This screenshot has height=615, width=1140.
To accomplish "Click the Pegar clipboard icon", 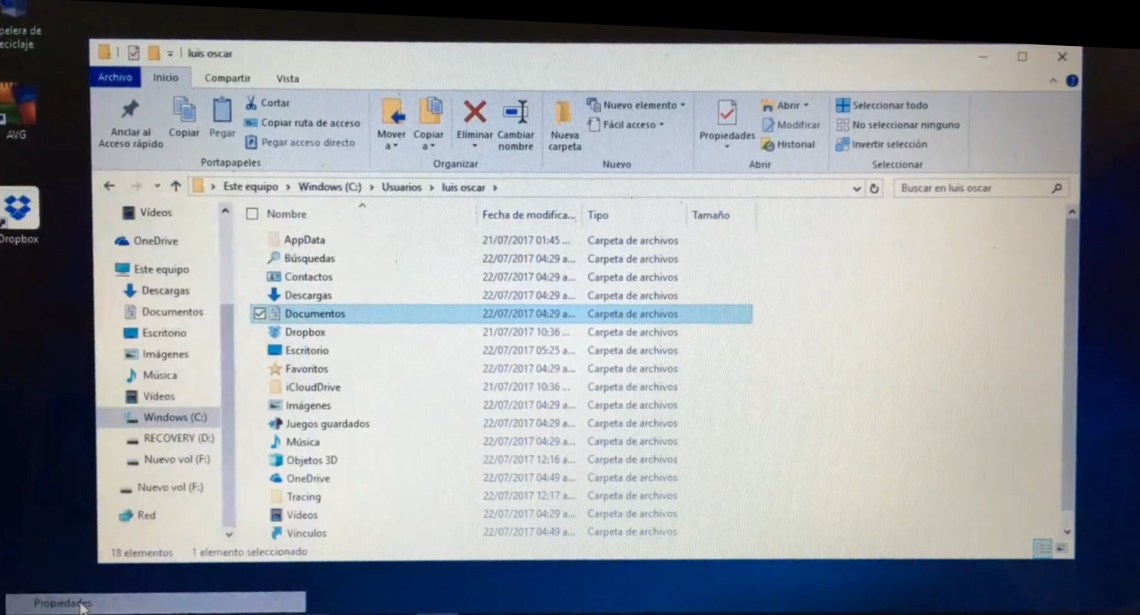I will coord(222,110).
